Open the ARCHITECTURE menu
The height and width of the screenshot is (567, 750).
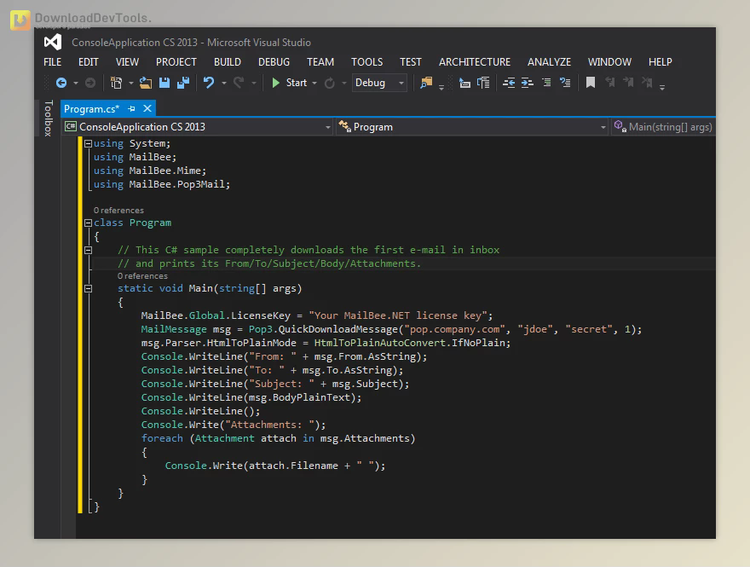pyautogui.click(x=474, y=62)
